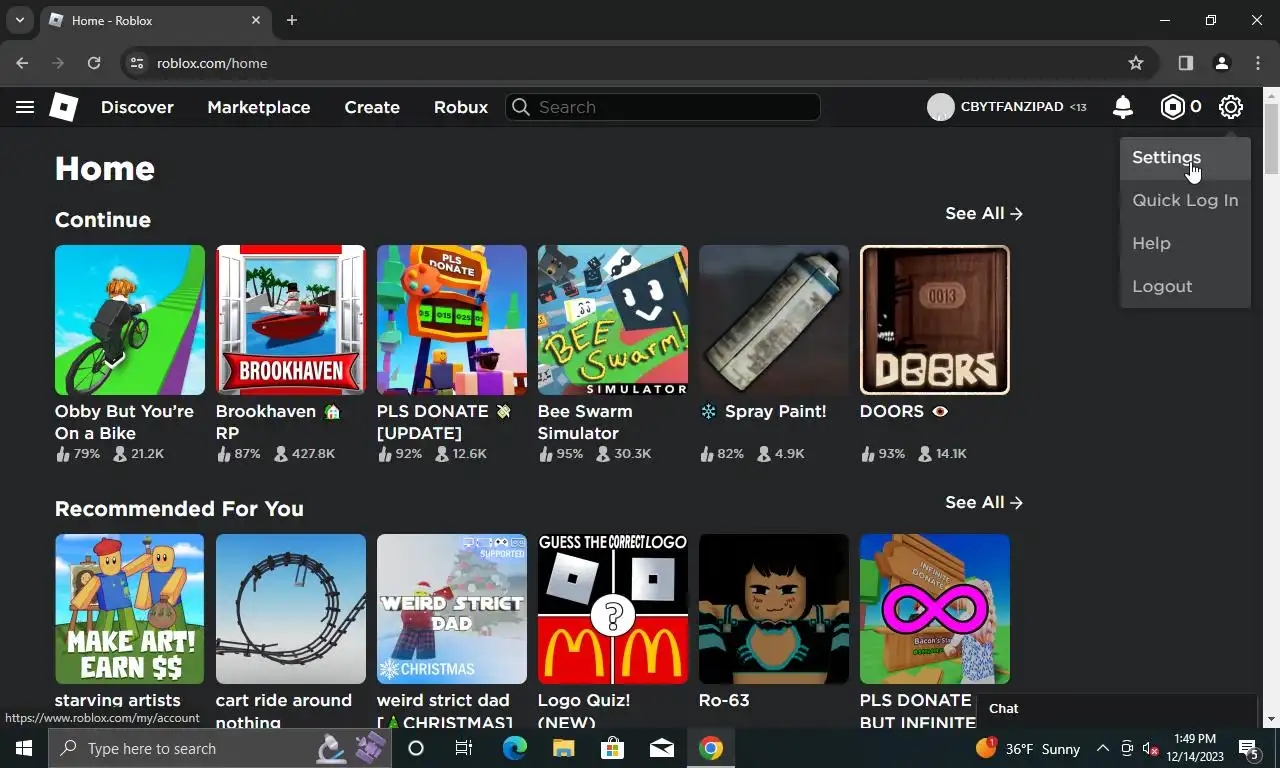Image resolution: width=1280 pixels, height=768 pixels.
Task: Open Bee Swarm Simulator thumbnail
Action: click(x=613, y=320)
